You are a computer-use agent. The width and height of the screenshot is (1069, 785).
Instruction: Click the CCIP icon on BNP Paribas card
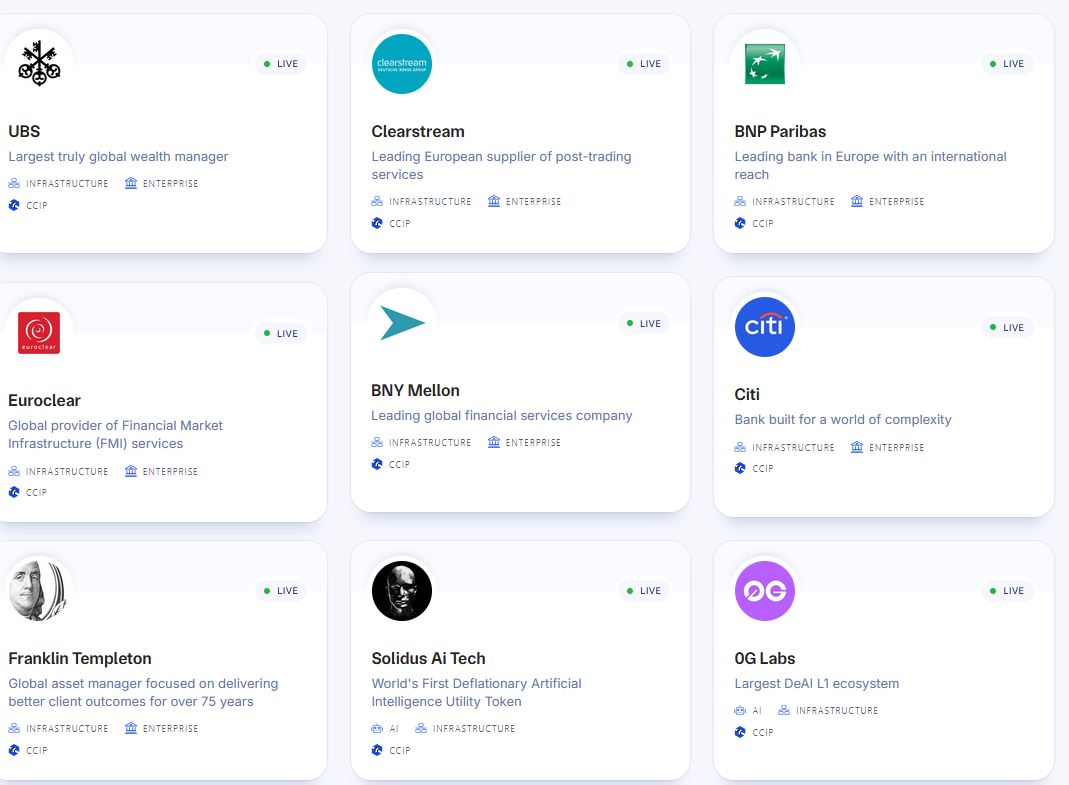click(740, 223)
